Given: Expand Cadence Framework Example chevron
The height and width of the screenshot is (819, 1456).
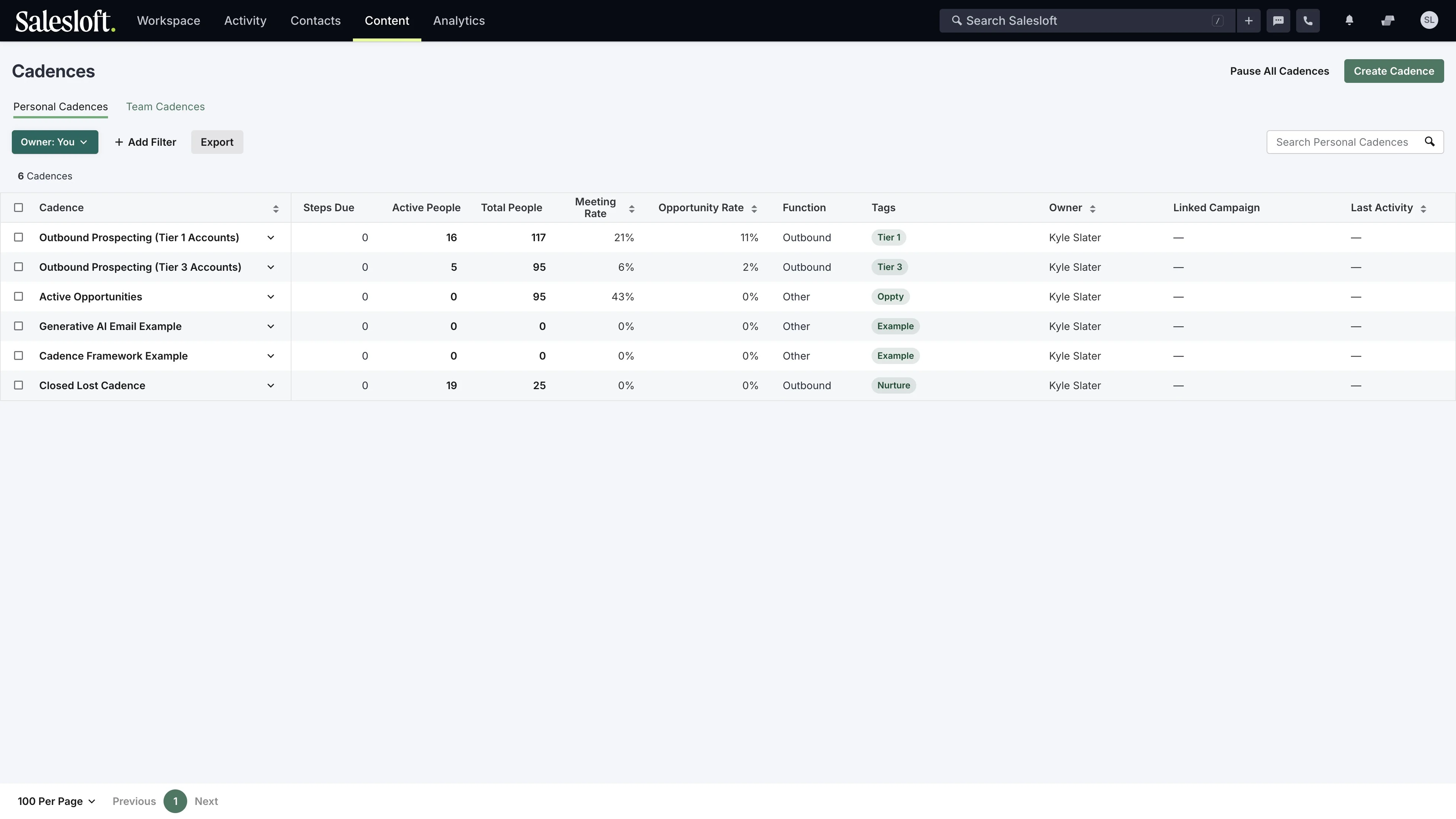Looking at the screenshot, I should [x=271, y=355].
